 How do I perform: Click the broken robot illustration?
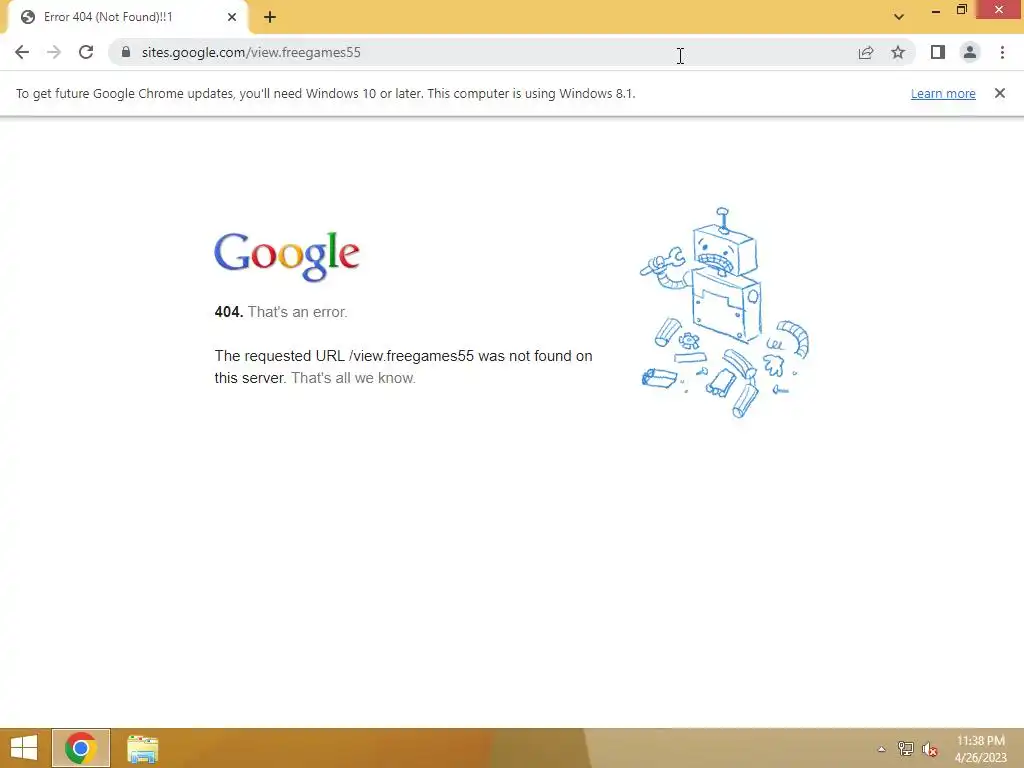(724, 313)
